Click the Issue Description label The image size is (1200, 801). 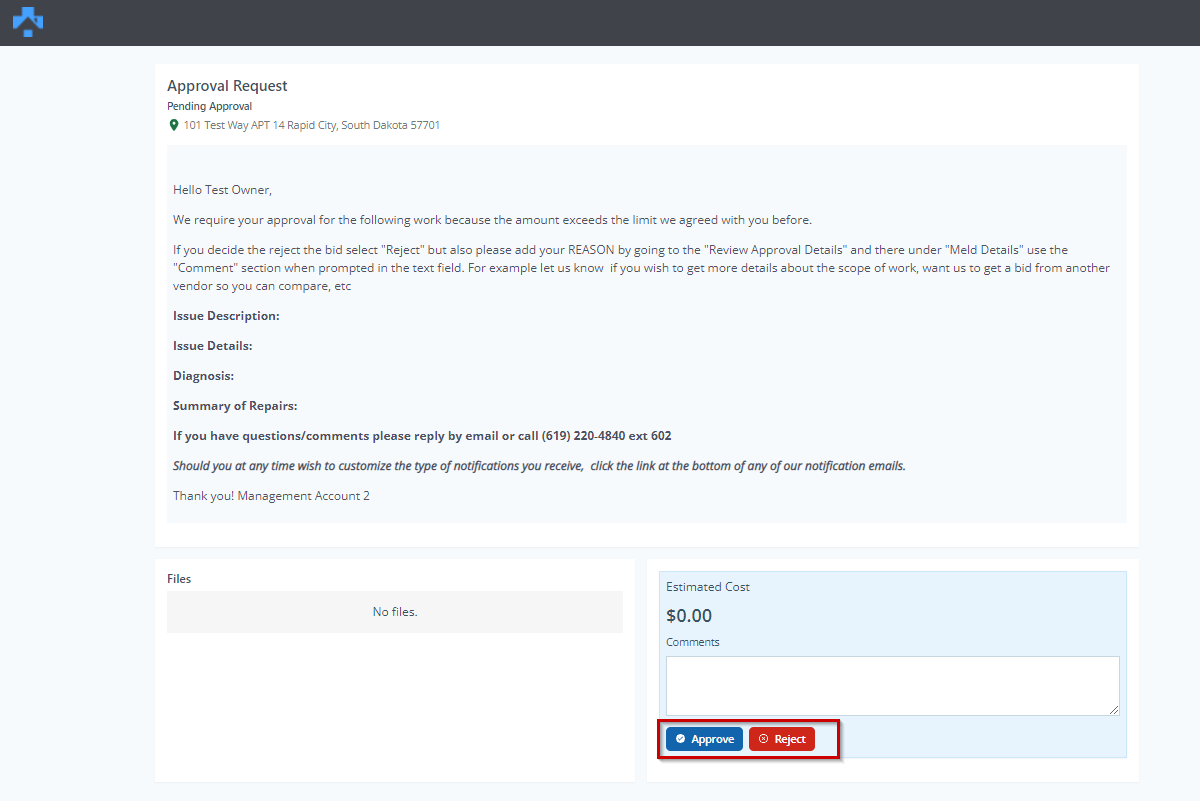pos(226,316)
